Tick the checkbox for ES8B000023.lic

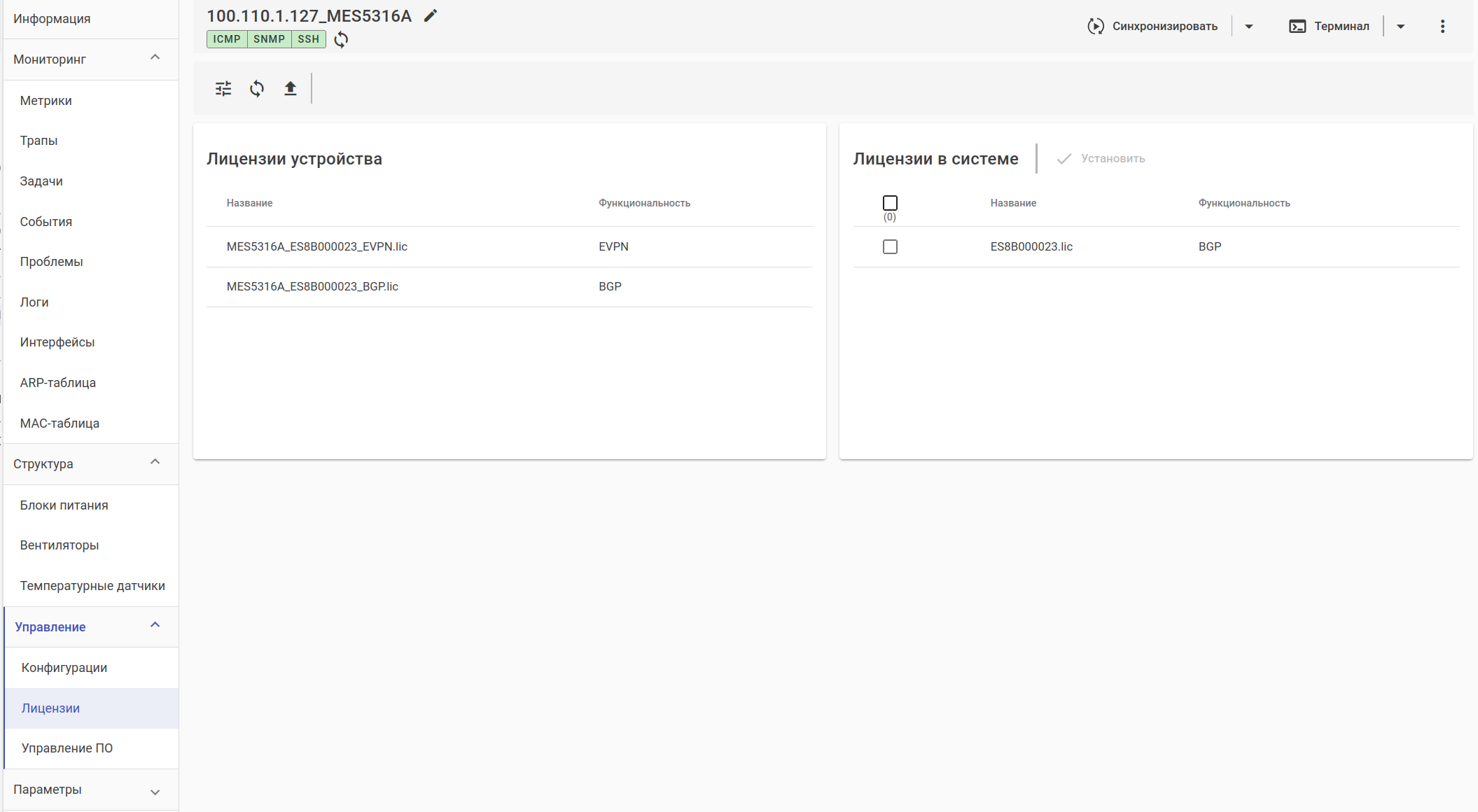890,247
